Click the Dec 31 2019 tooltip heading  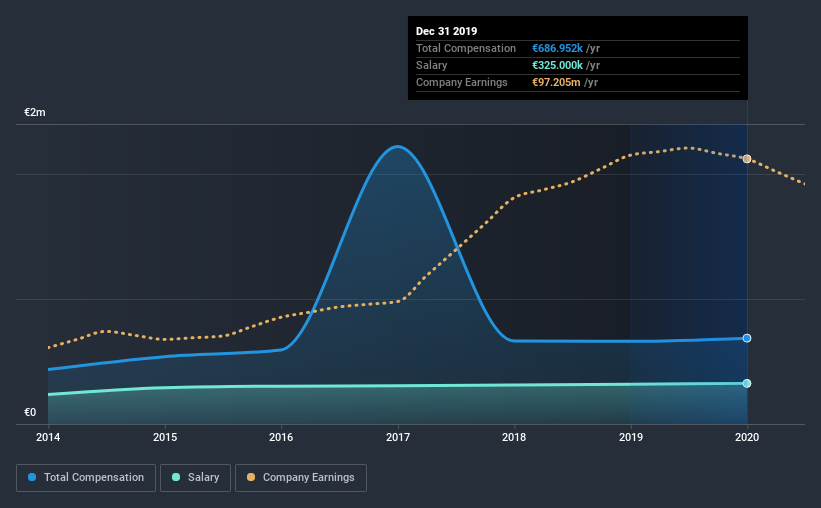447,31
